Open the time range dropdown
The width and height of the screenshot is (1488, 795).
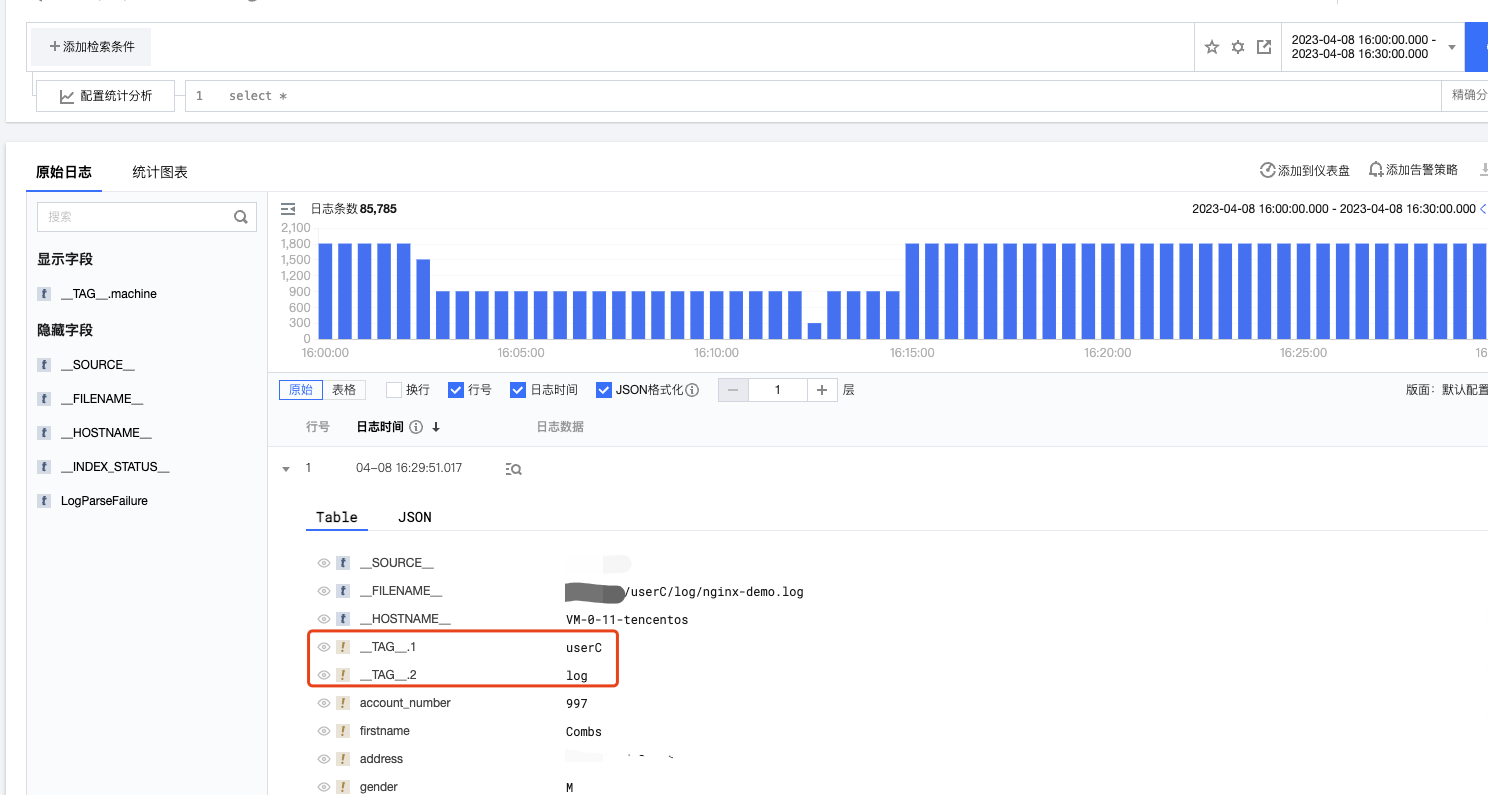pos(1452,47)
